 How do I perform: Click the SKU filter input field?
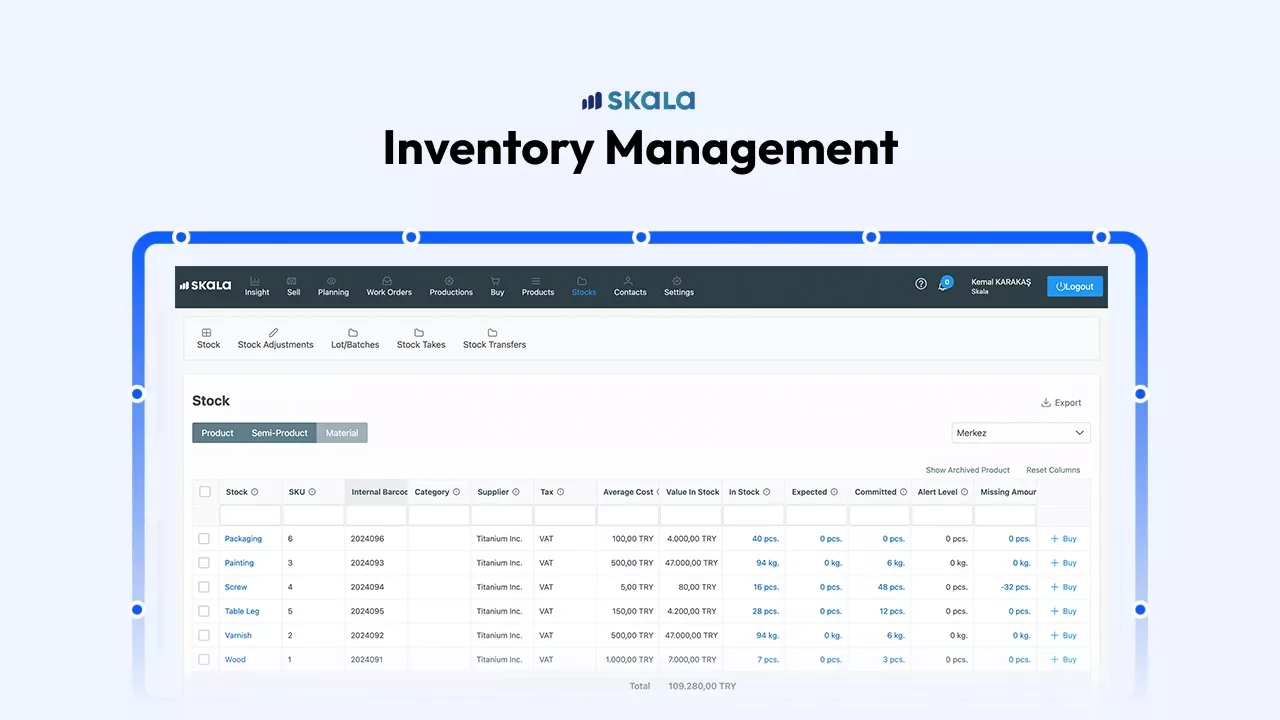pyautogui.click(x=313, y=516)
